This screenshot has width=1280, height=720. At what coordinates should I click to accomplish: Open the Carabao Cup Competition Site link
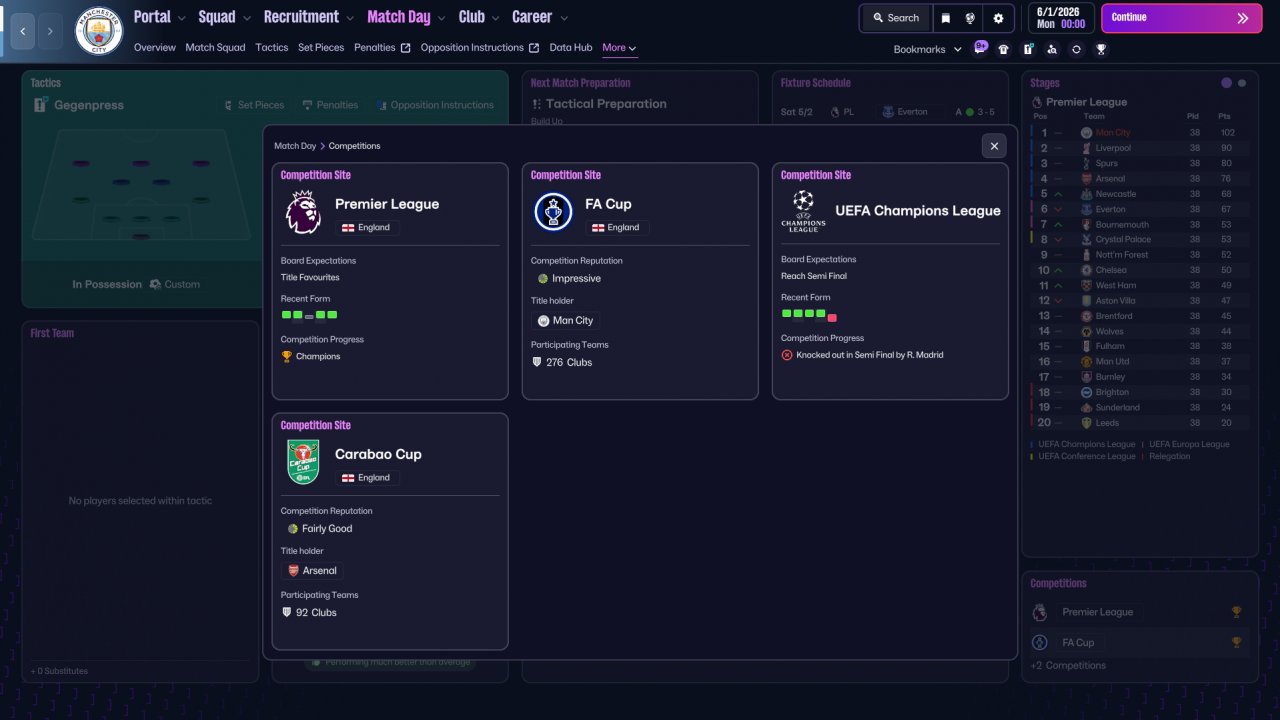point(316,425)
